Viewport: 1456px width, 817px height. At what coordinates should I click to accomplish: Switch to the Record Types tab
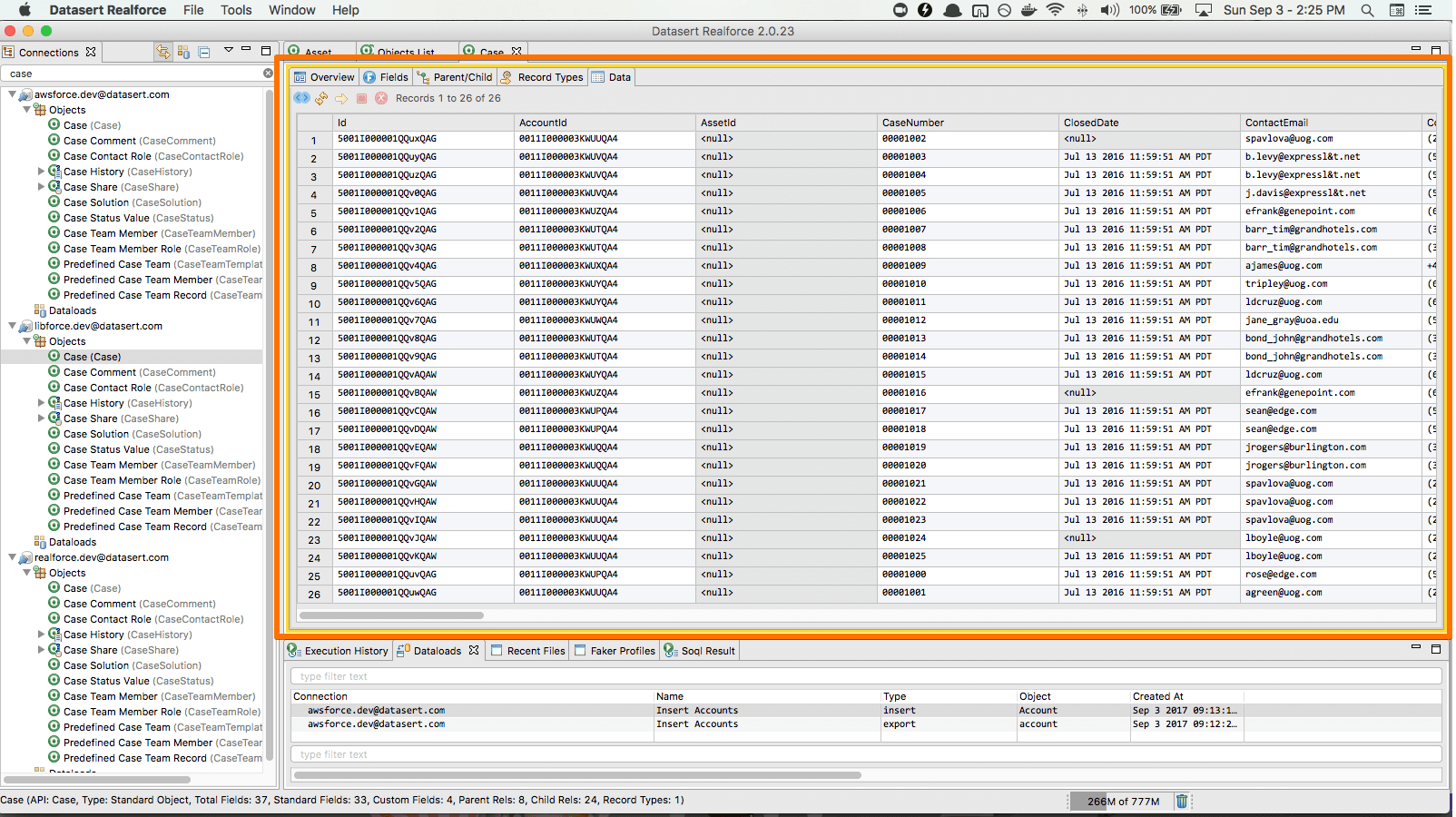pos(542,77)
